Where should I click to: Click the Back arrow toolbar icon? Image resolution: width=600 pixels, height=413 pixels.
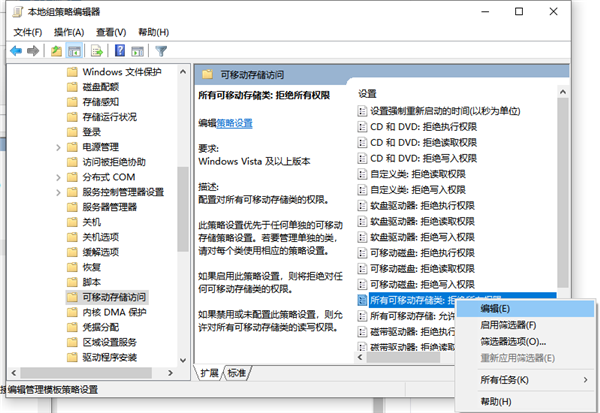pos(17,50)
